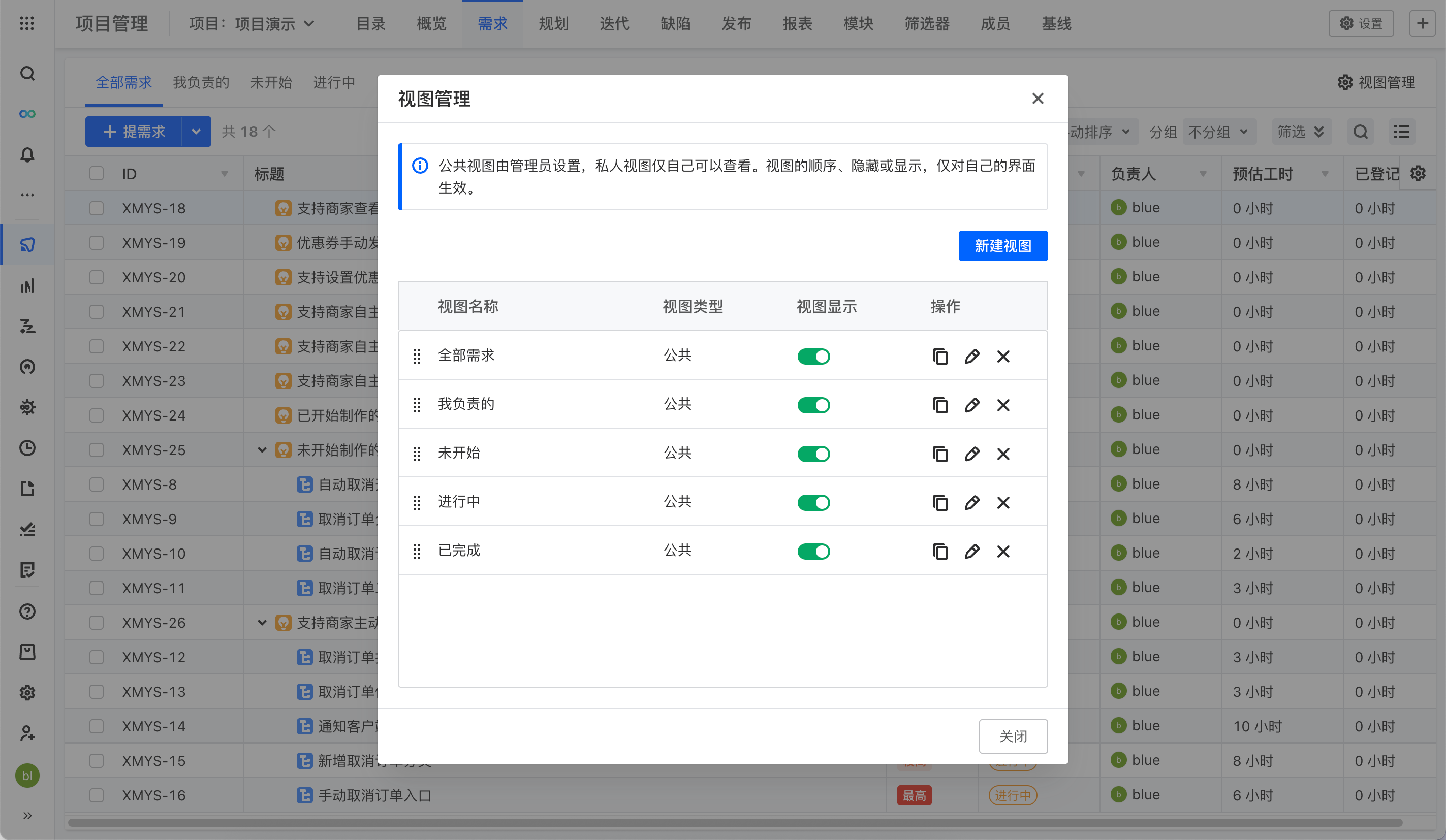This screenshot has width=1446, height=840.
Task: Expand the sidebar with double chevron
Action: 27,815
